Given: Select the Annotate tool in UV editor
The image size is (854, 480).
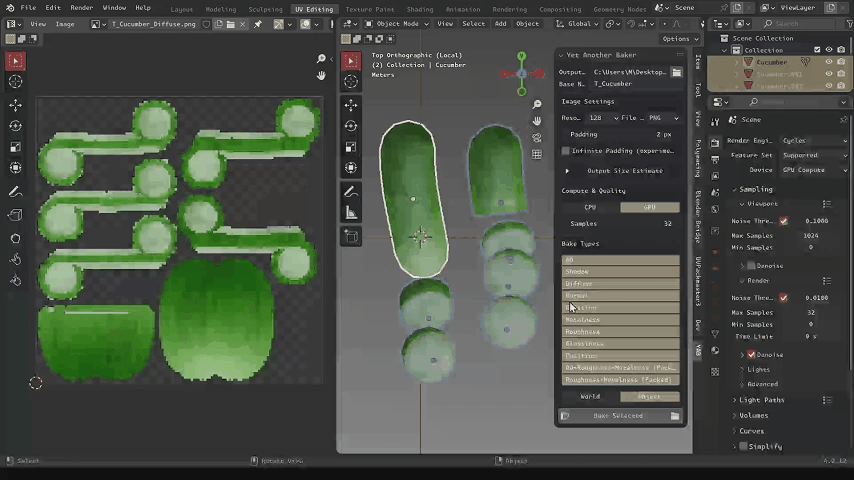Looking at the screenshot, I should (15, 192).
